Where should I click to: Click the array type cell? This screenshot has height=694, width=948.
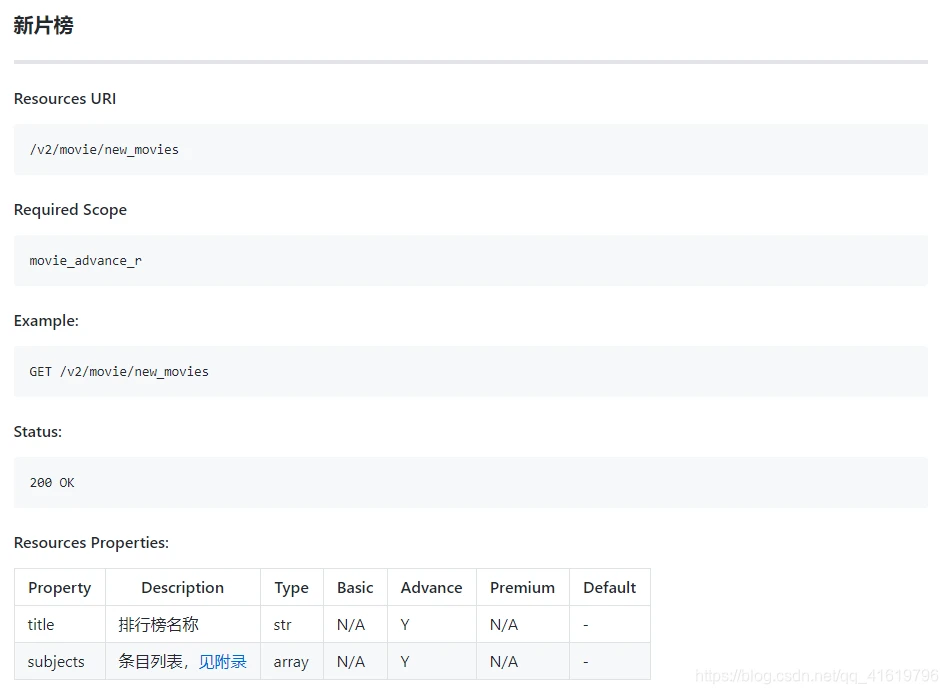click(x=291, y=661)
